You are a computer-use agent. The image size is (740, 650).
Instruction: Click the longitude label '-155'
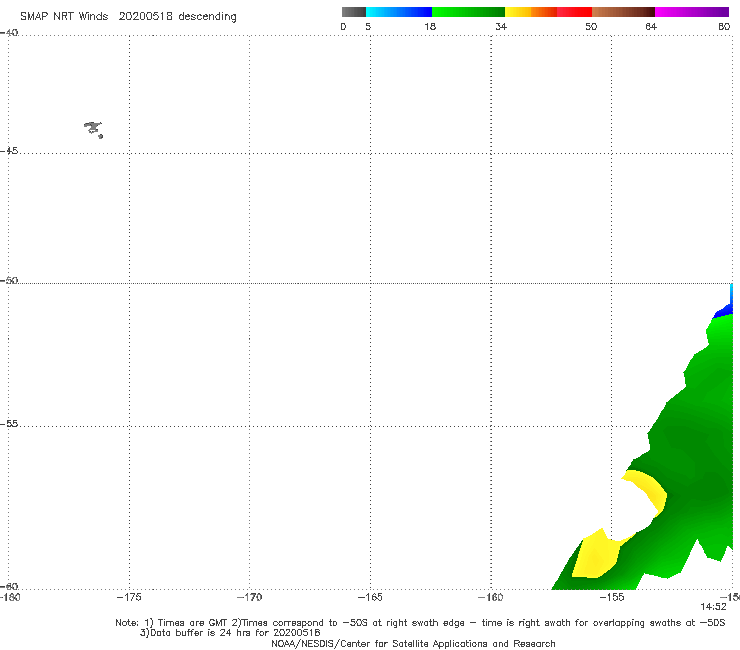pos(612,597)
